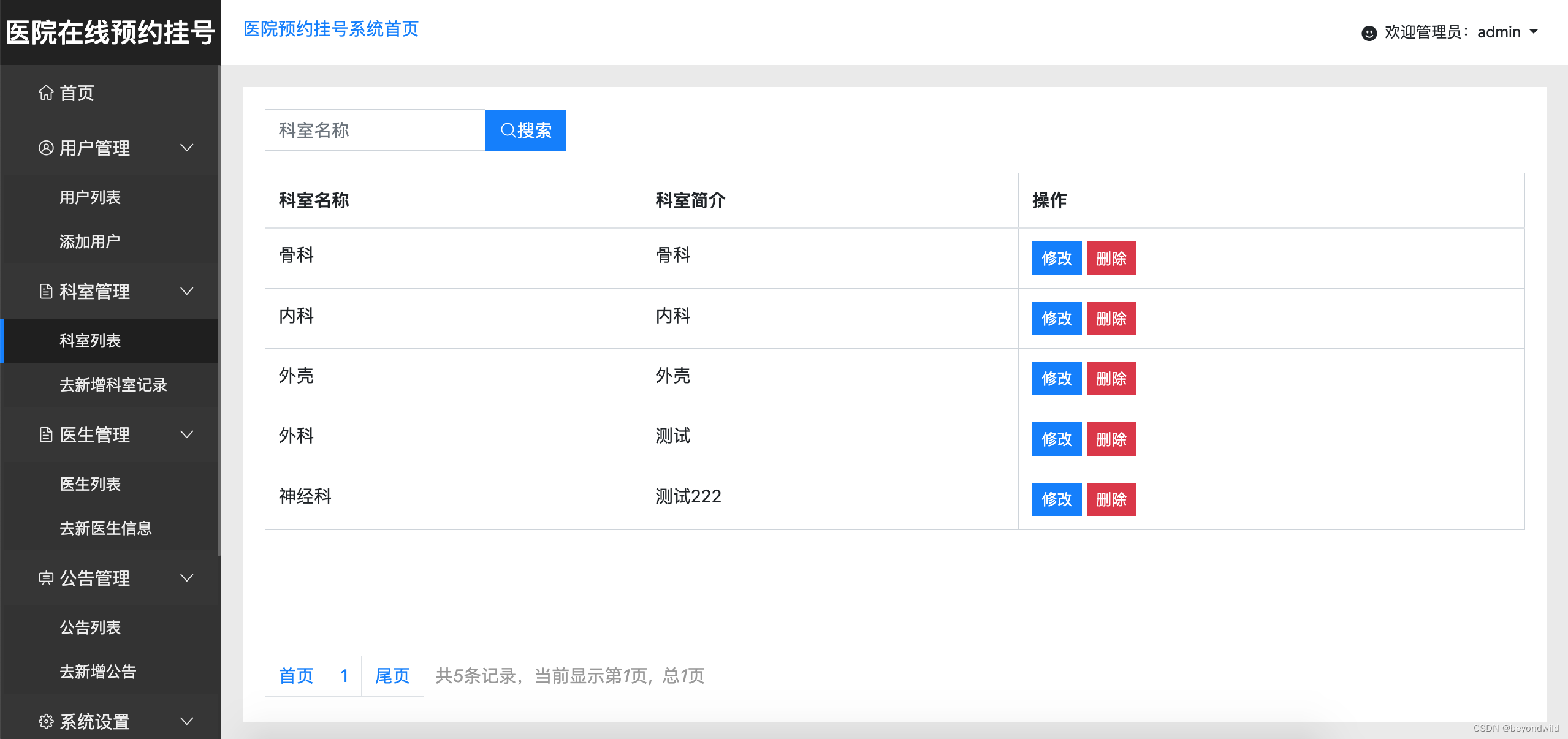The image size is (1568, 739).
Task: Collapse the 用户管理 section chevron
Action: coord(187,148)
